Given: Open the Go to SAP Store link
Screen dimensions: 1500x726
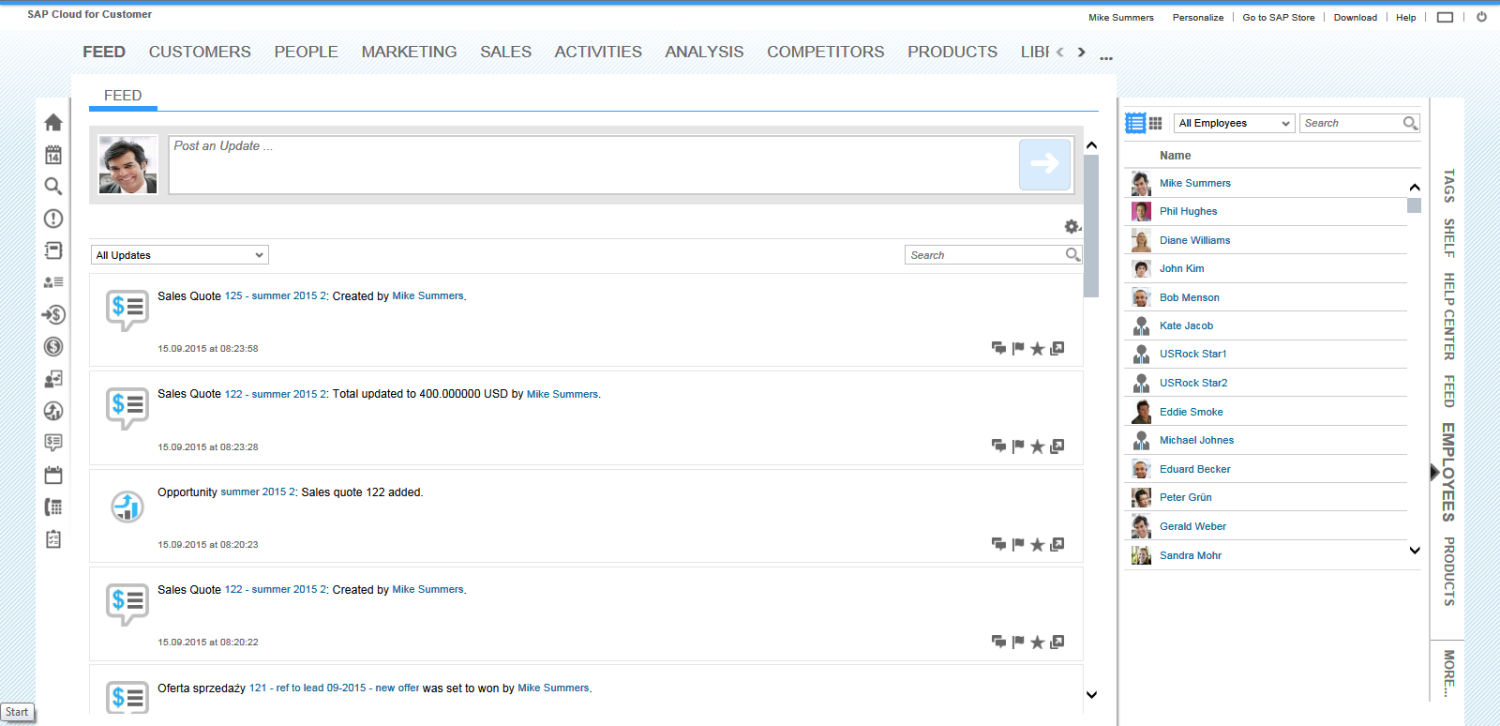Looking at the screenshot, I should (1278, 17).
